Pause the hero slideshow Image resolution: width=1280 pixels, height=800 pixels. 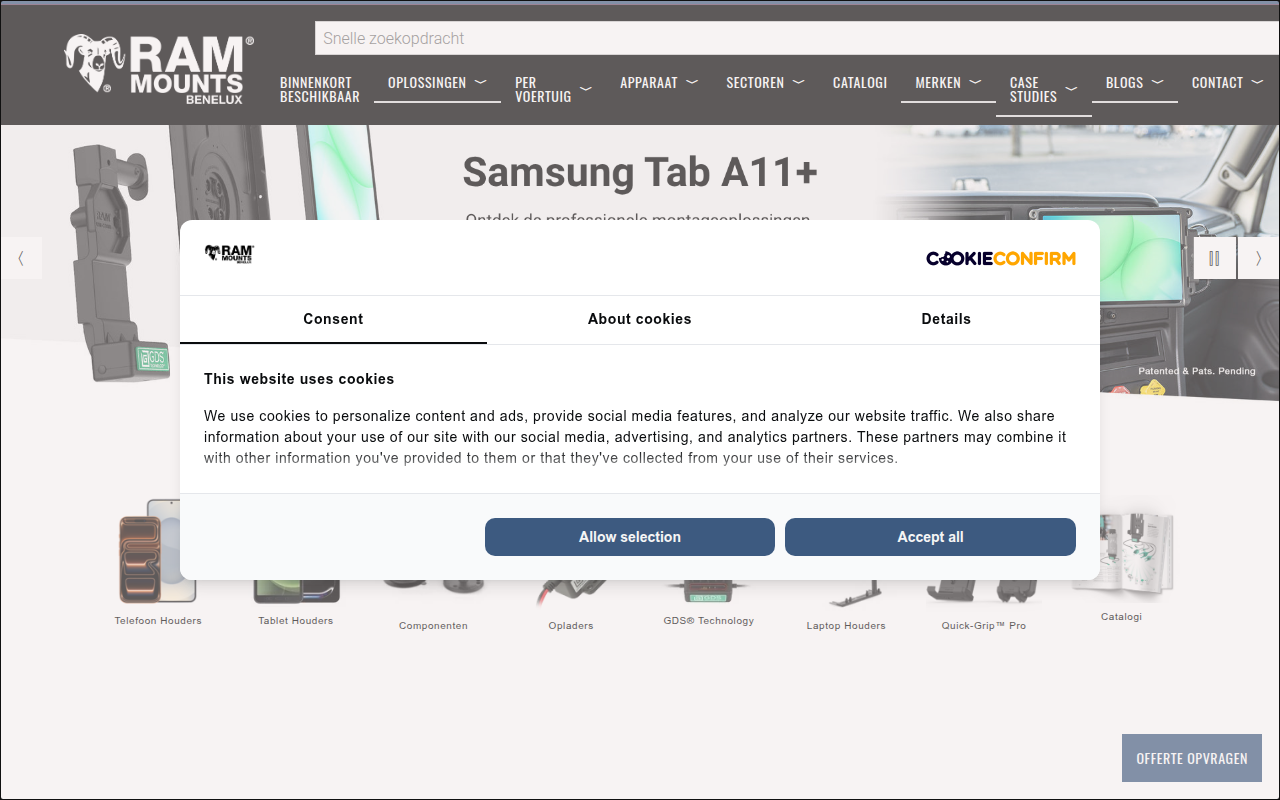[1214, 258]
